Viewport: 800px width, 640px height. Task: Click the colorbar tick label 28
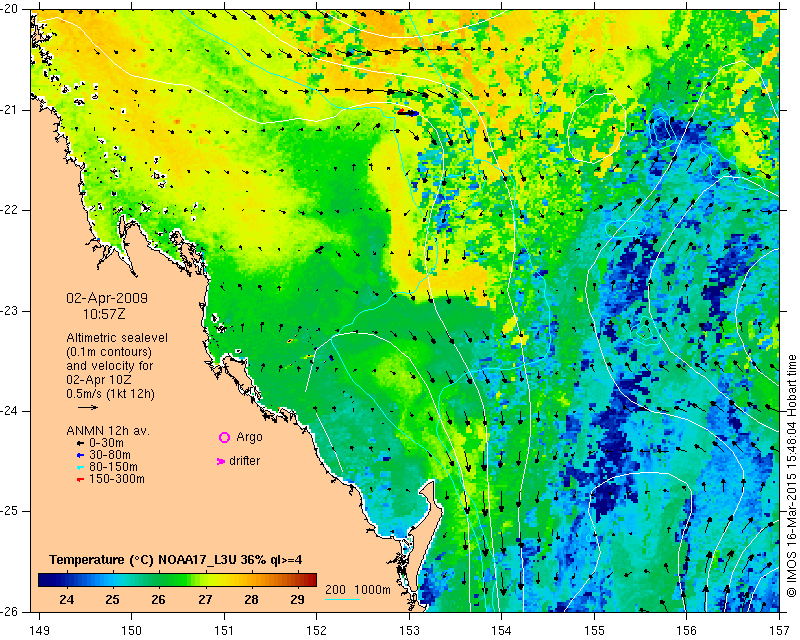pyautogui.click(x=251, y=599)
